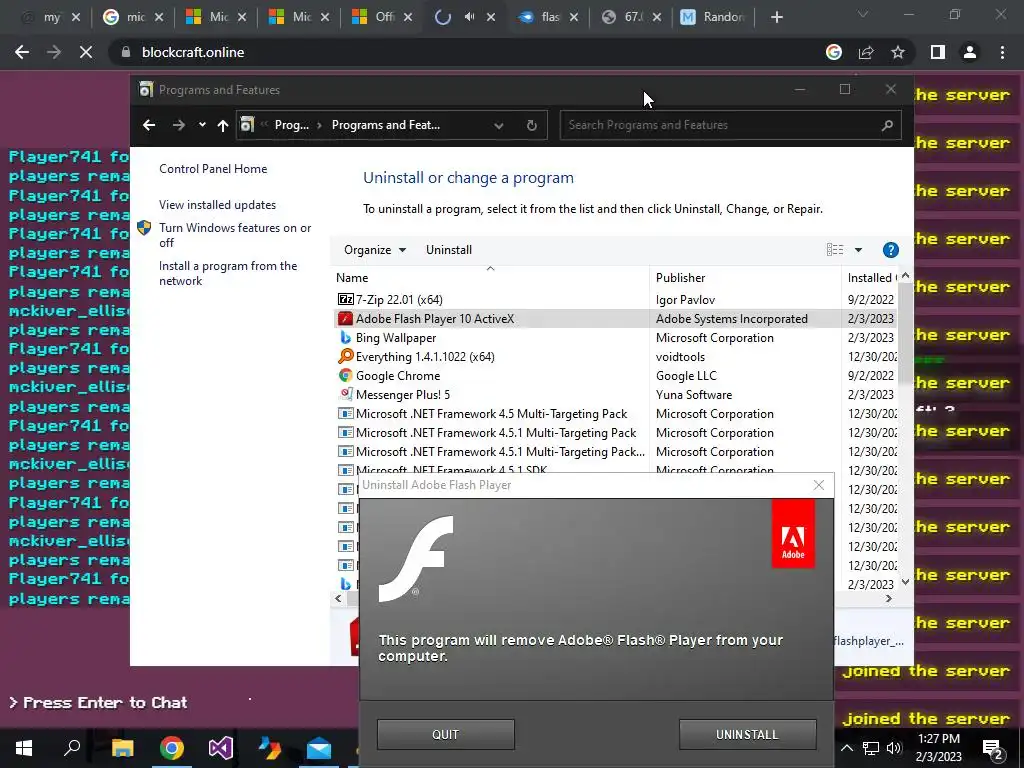Bookmark this page with star icon
Viewport: 1024px width, 768px height.
(898, 52)
